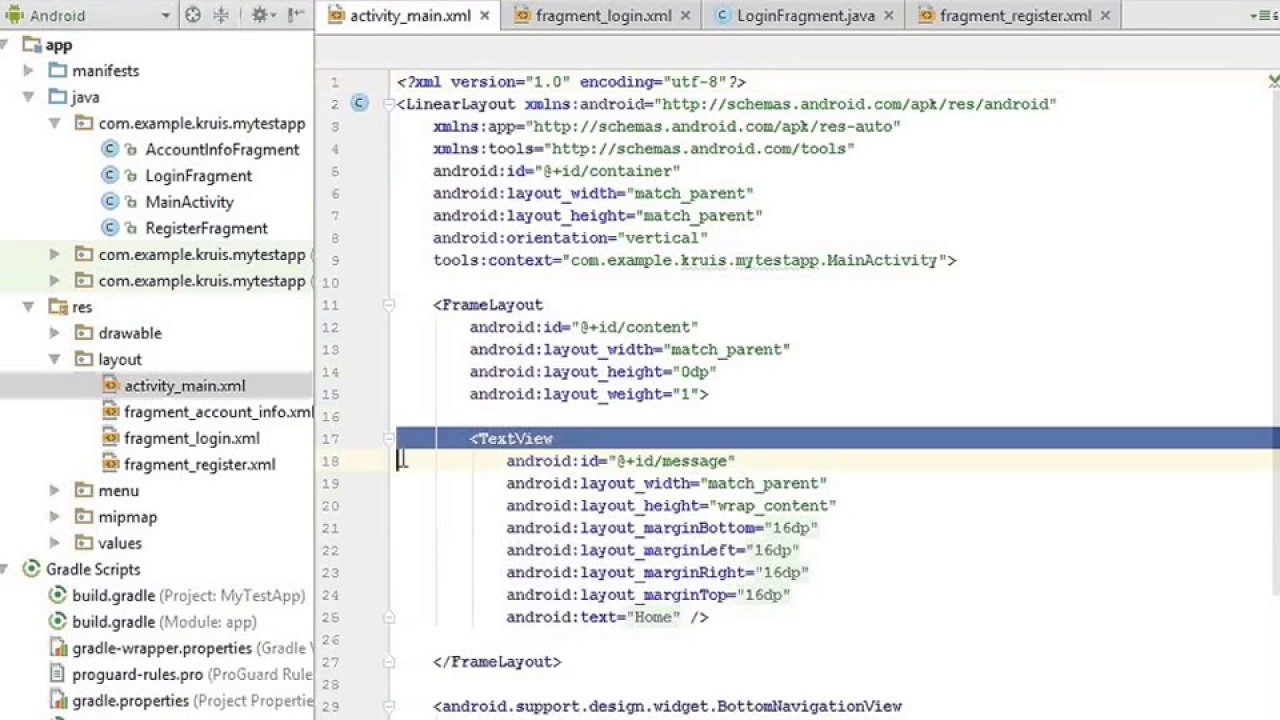This screenshot has height=720, width=1280.
Task: Click the scroll from source target icon
Action: coord(194,15)
